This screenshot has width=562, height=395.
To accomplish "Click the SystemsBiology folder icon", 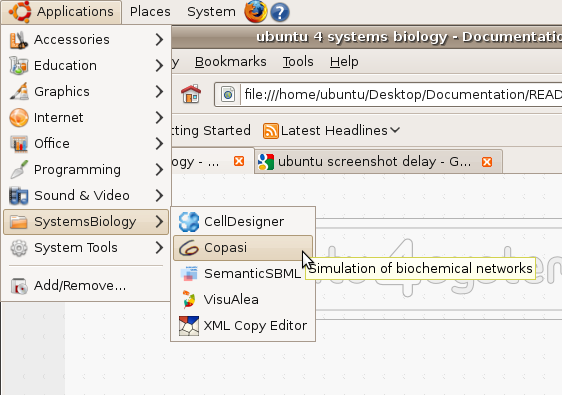I will pos(19,222).
